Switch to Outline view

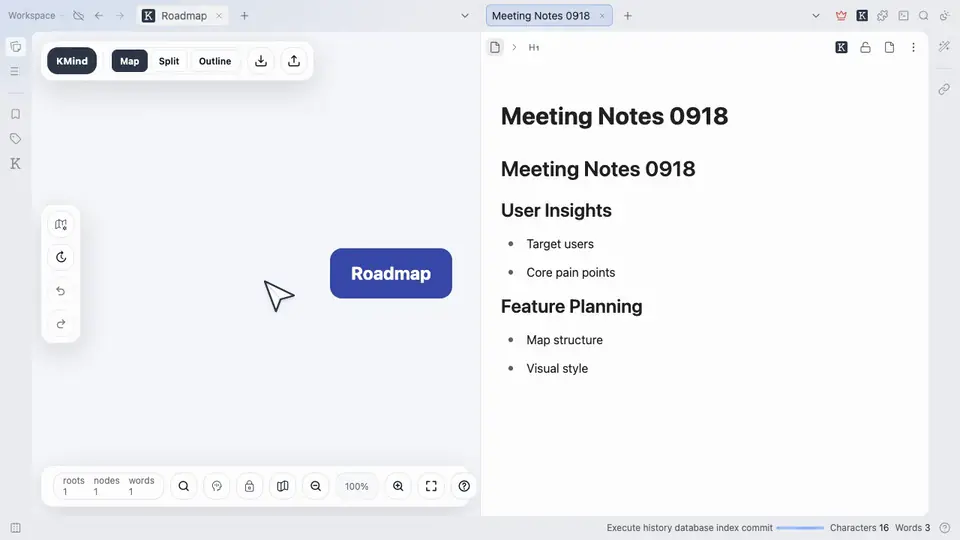pyautogui.click(x=215, y=61)
